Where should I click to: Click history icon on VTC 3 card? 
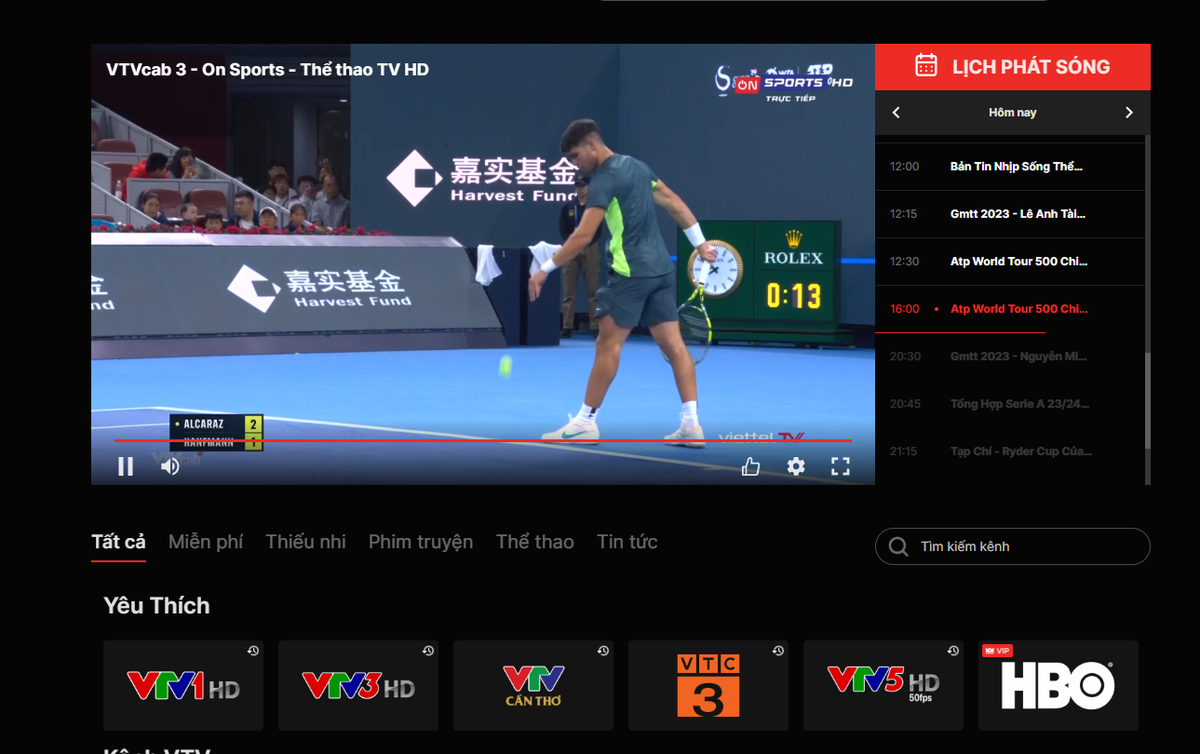(778, 651)
